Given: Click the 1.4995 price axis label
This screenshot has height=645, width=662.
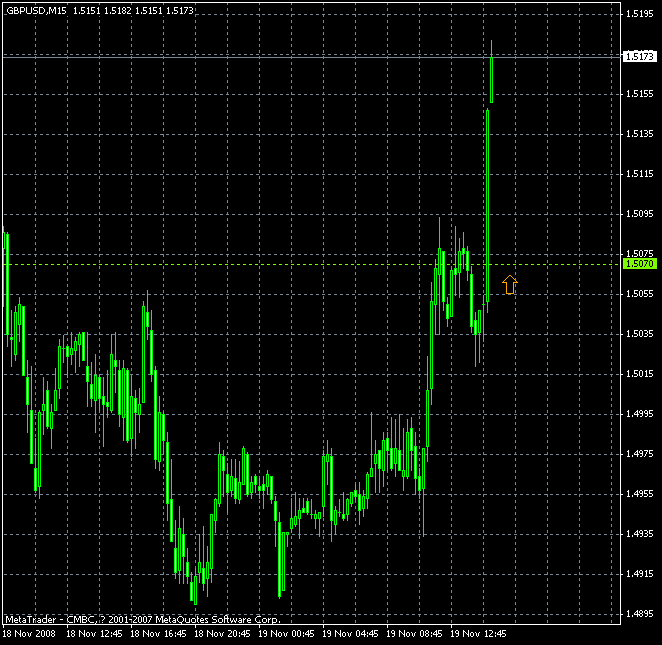Looking at the screenshot, I should click(x=639, y=414).
